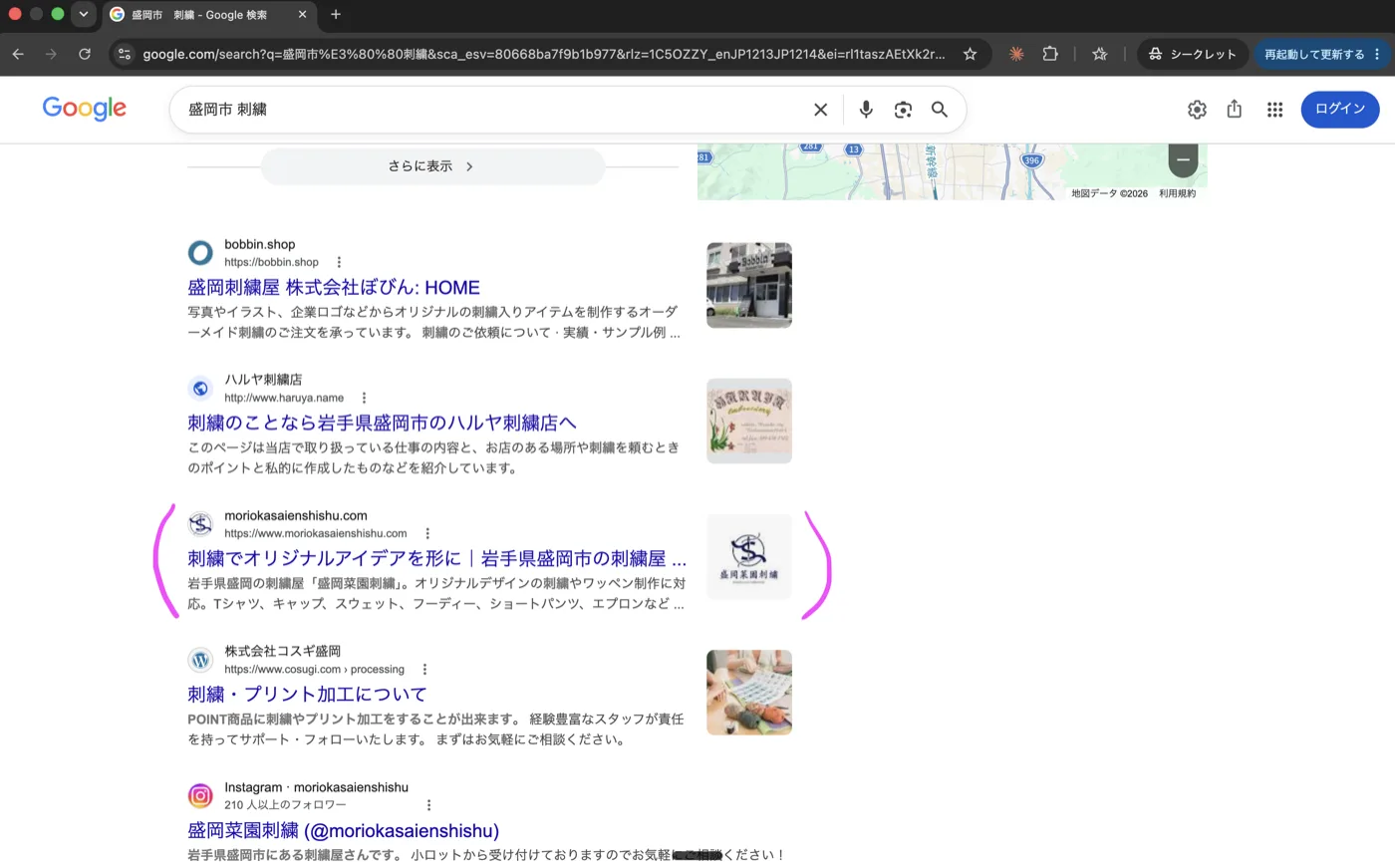The image size is (1395, 868).
Task: Reload the page with the refresh icon
Action: (85, 54)
